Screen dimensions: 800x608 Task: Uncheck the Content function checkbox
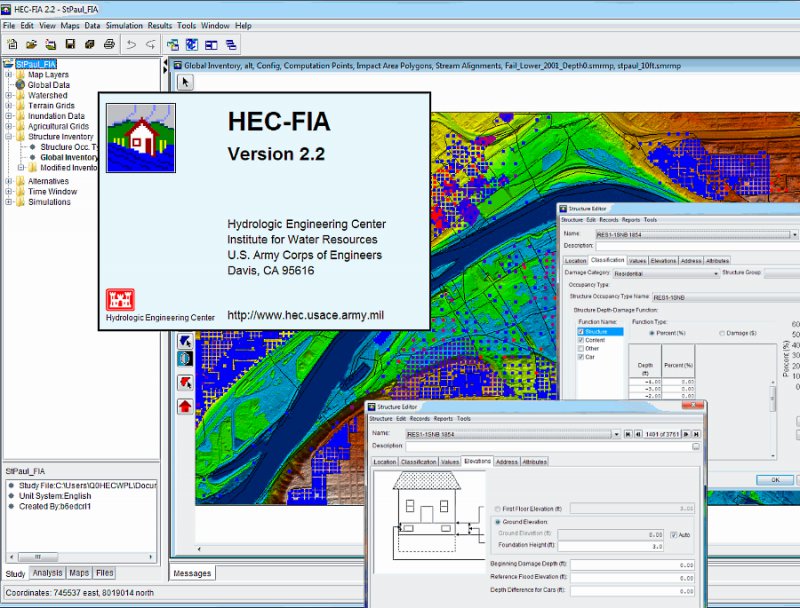pyautogui.click(x=581, y=340)
